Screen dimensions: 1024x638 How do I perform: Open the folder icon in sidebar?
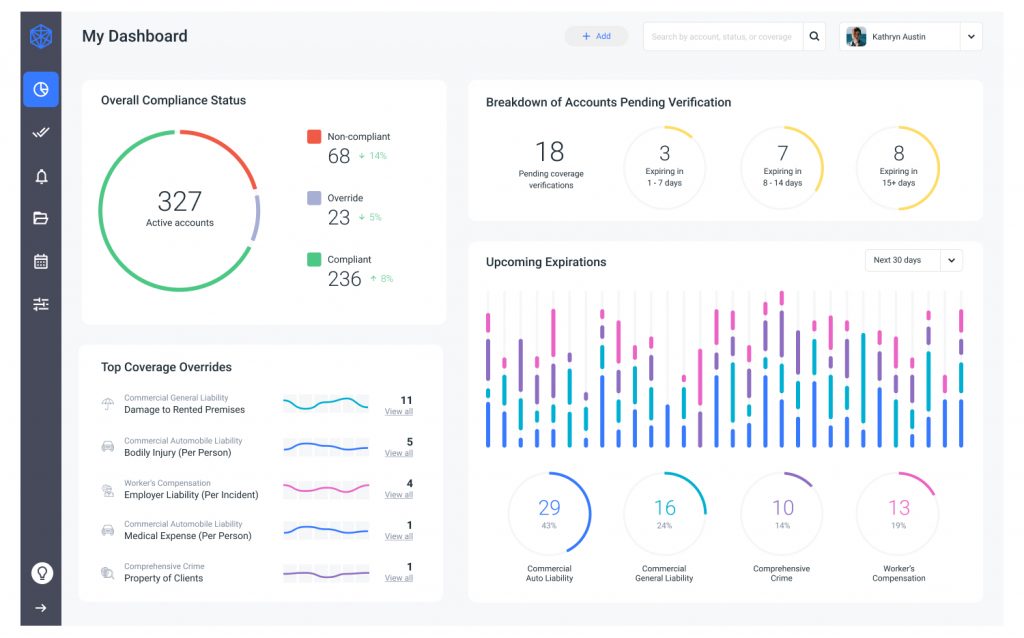pos(41,218)
